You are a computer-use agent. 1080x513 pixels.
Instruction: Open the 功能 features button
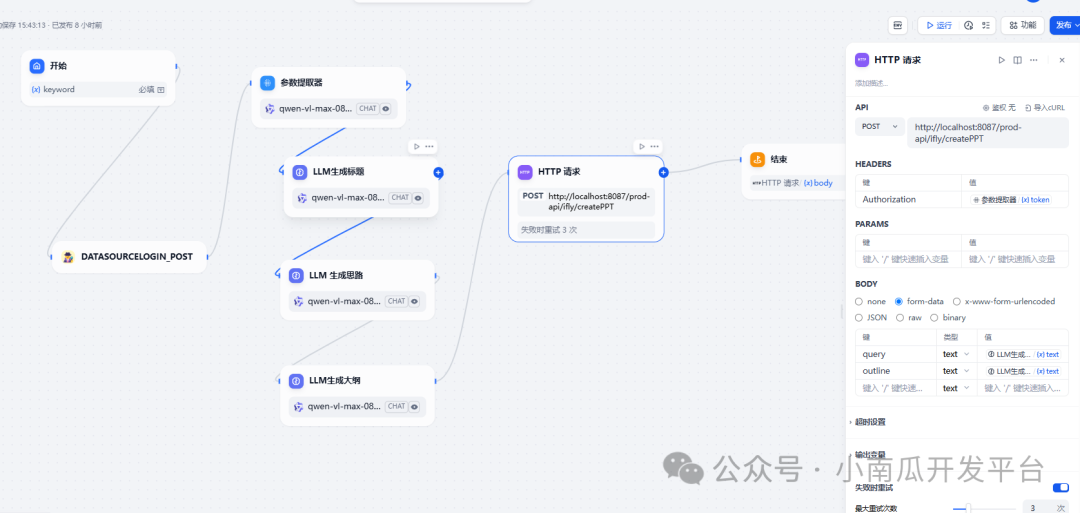[x=1022, y=25]
